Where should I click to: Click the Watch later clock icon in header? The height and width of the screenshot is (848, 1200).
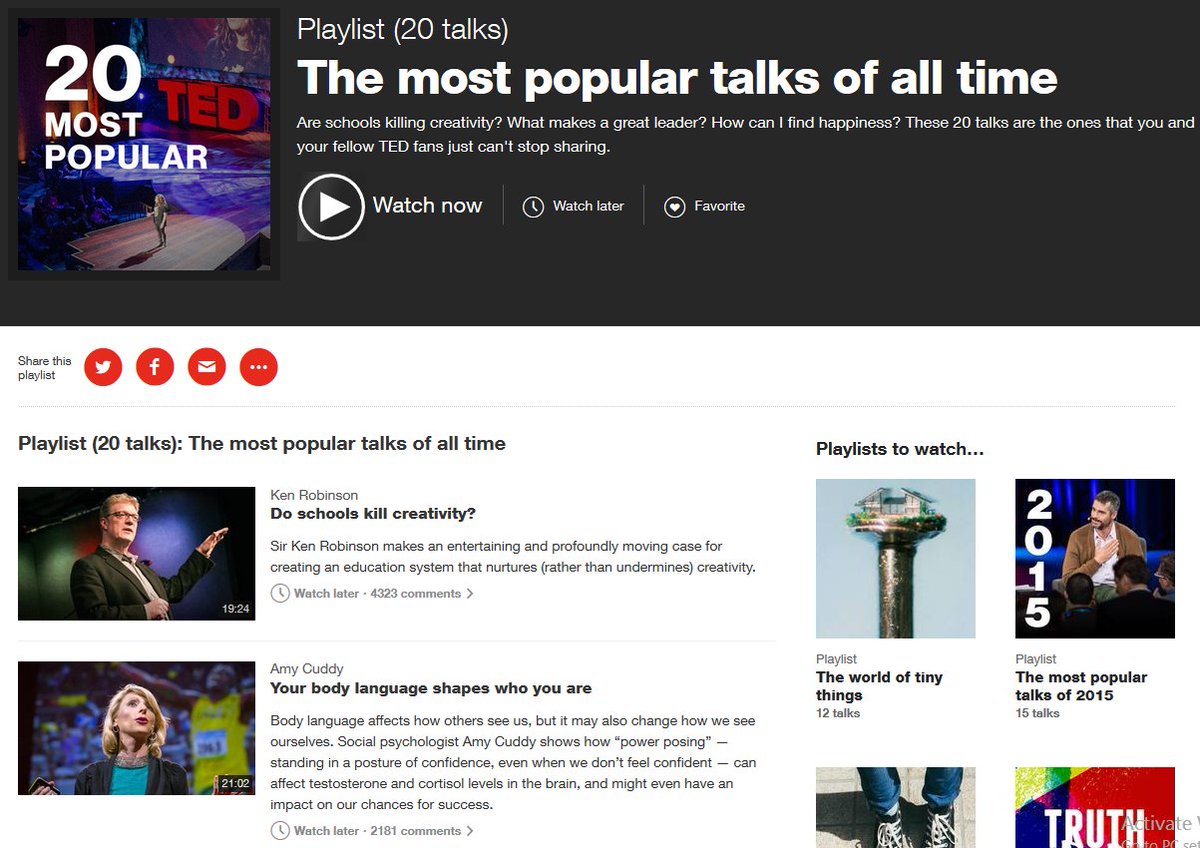[x=534, y=207]
